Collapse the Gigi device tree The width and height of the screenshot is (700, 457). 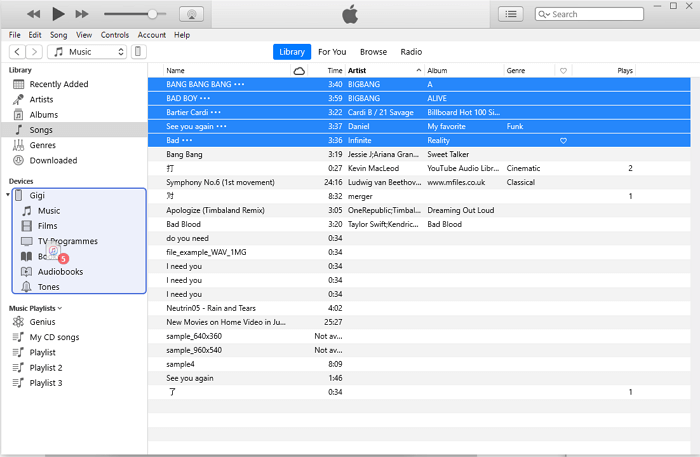tap(10, 195)
